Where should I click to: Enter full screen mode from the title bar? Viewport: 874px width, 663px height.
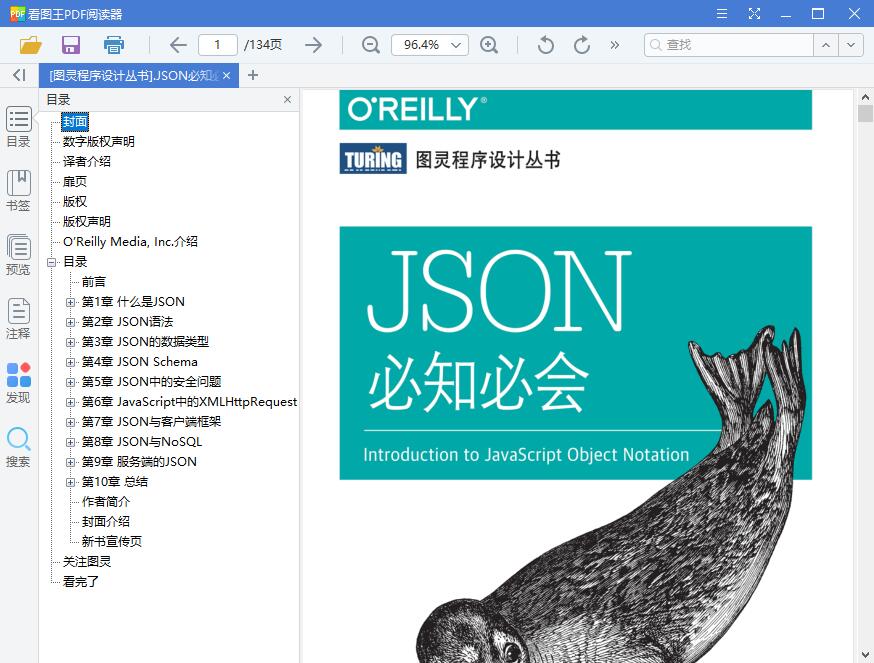pyautogui.click(x=754, y=13)
